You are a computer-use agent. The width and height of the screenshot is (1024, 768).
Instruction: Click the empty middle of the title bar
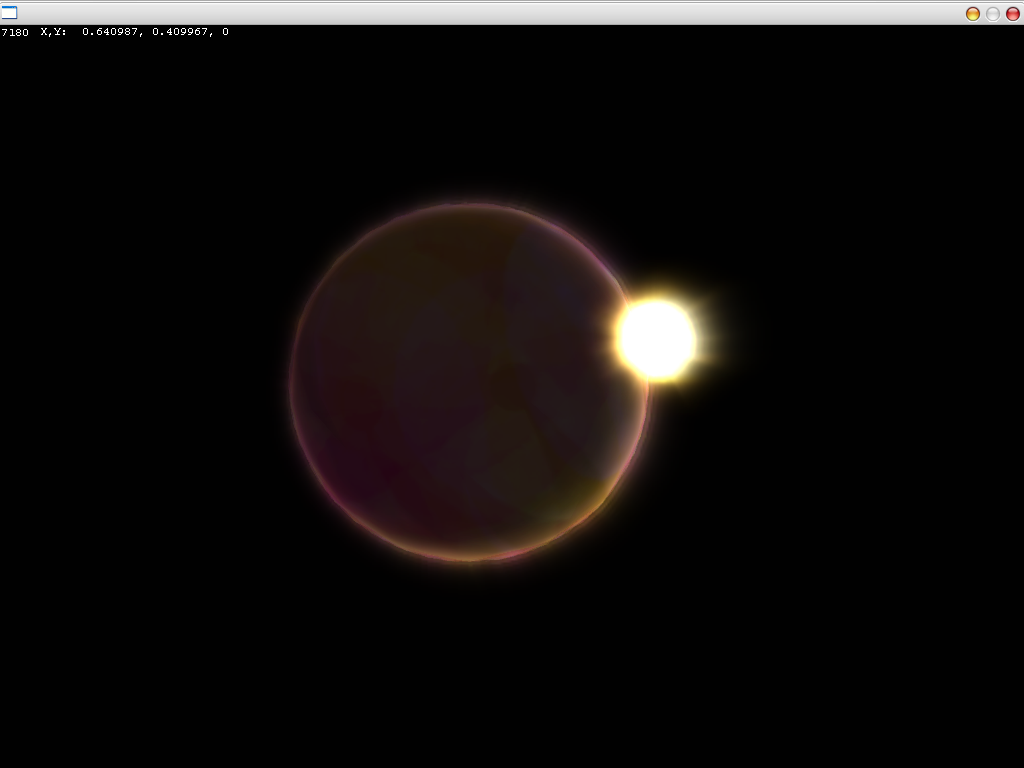[x=500, y=12]
